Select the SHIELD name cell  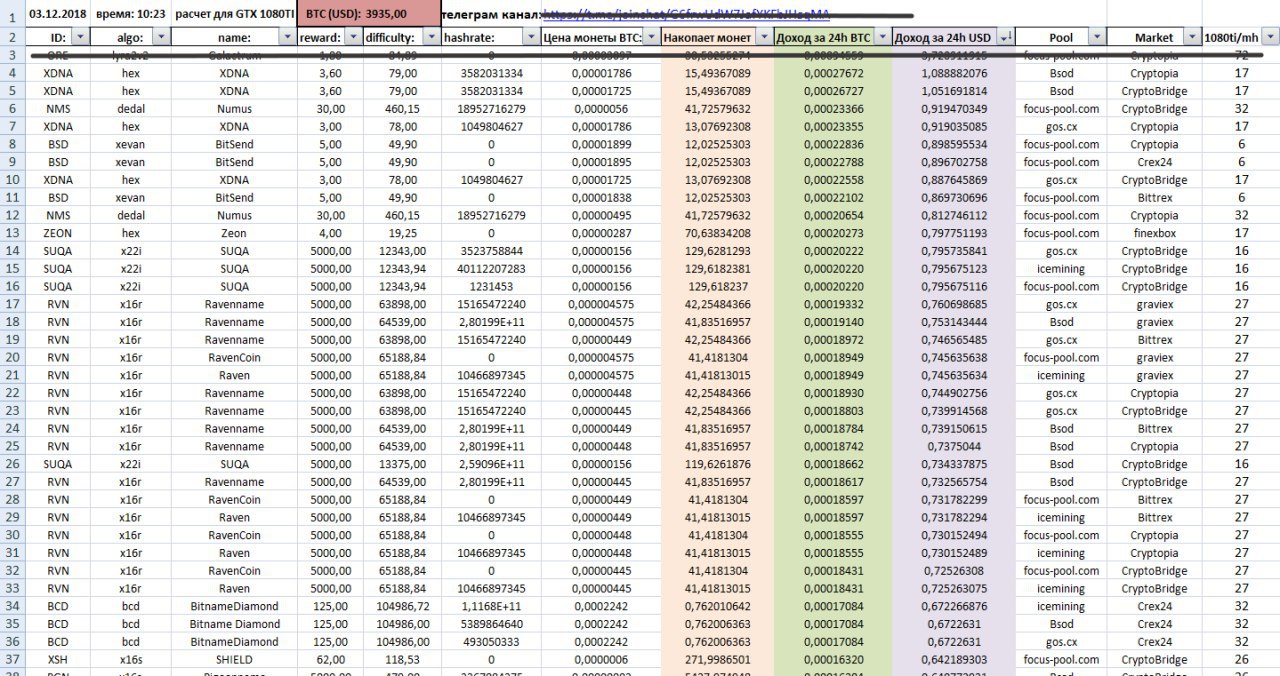coord(234,660)
